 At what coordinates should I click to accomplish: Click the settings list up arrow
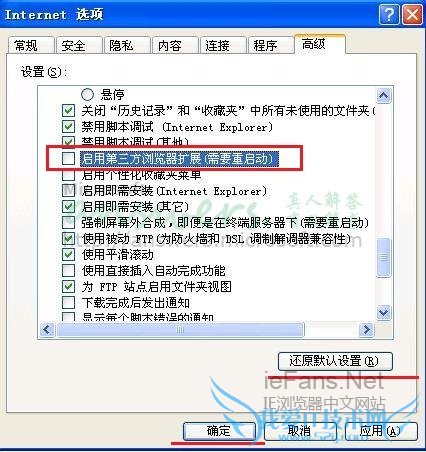(383, 96)
